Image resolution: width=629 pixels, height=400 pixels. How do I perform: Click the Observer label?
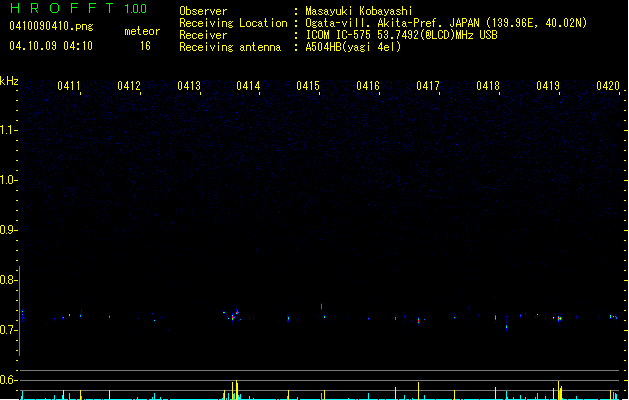tap(203, 11)
